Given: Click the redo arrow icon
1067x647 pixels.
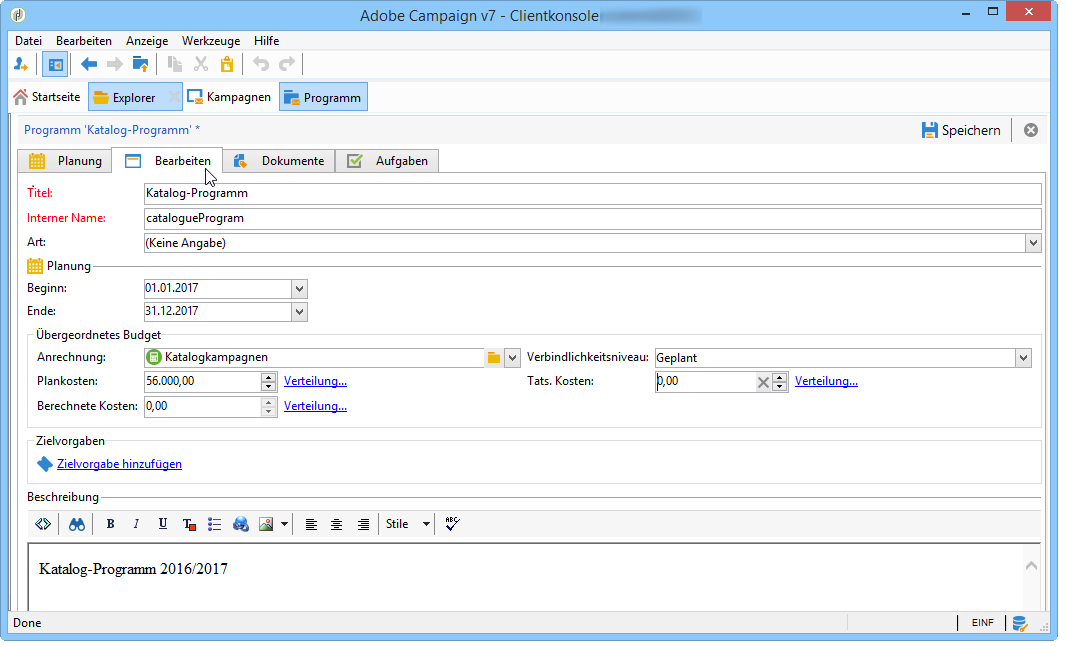Looking at the screenshot, I should click(x=287, y=65).
